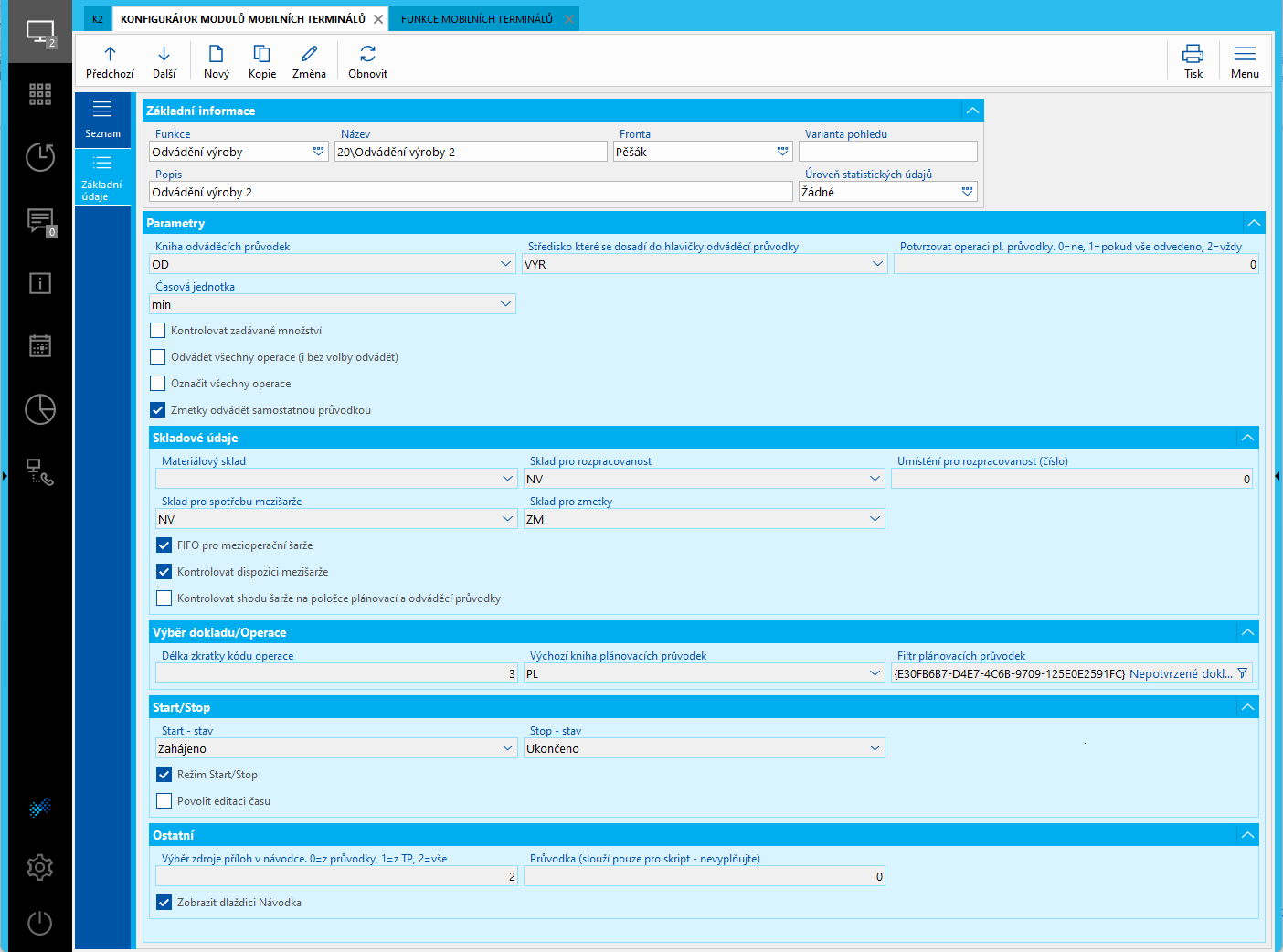This screenshot has width=1283, height=952.
Task: Uncheck Kontrolovat dispozici mezišarže
Action: coord(164,572)
